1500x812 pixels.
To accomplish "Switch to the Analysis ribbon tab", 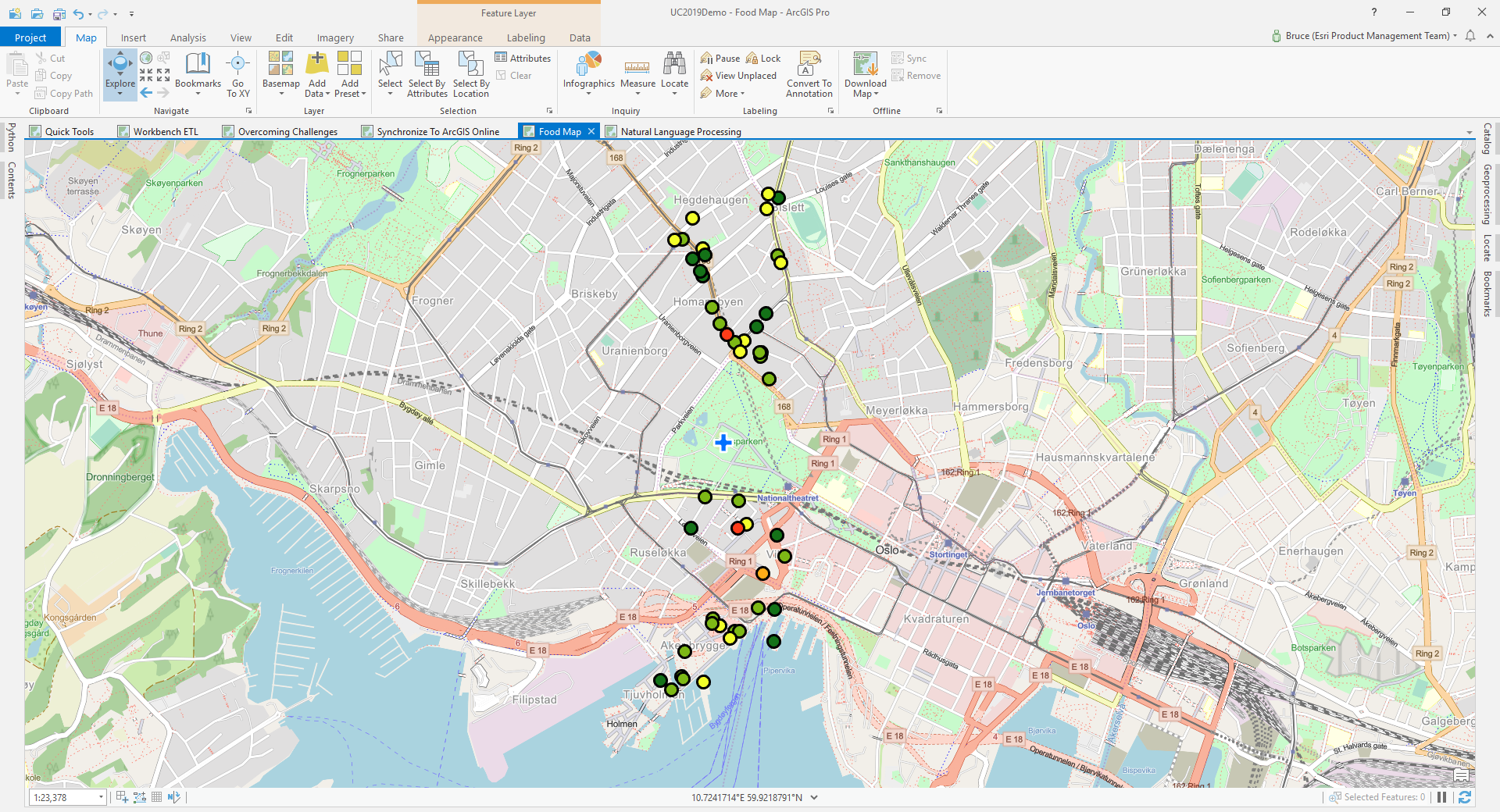I will click(x=187, y=37).
